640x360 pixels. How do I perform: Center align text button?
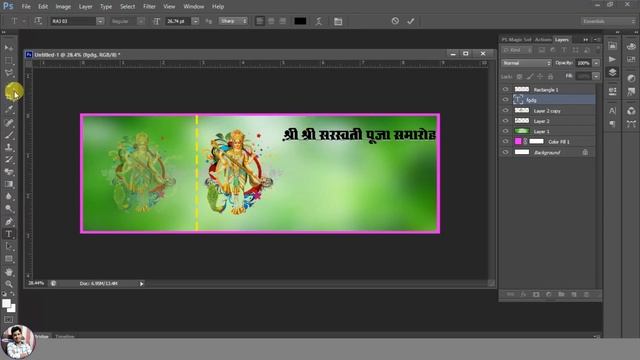click(271, 21)
